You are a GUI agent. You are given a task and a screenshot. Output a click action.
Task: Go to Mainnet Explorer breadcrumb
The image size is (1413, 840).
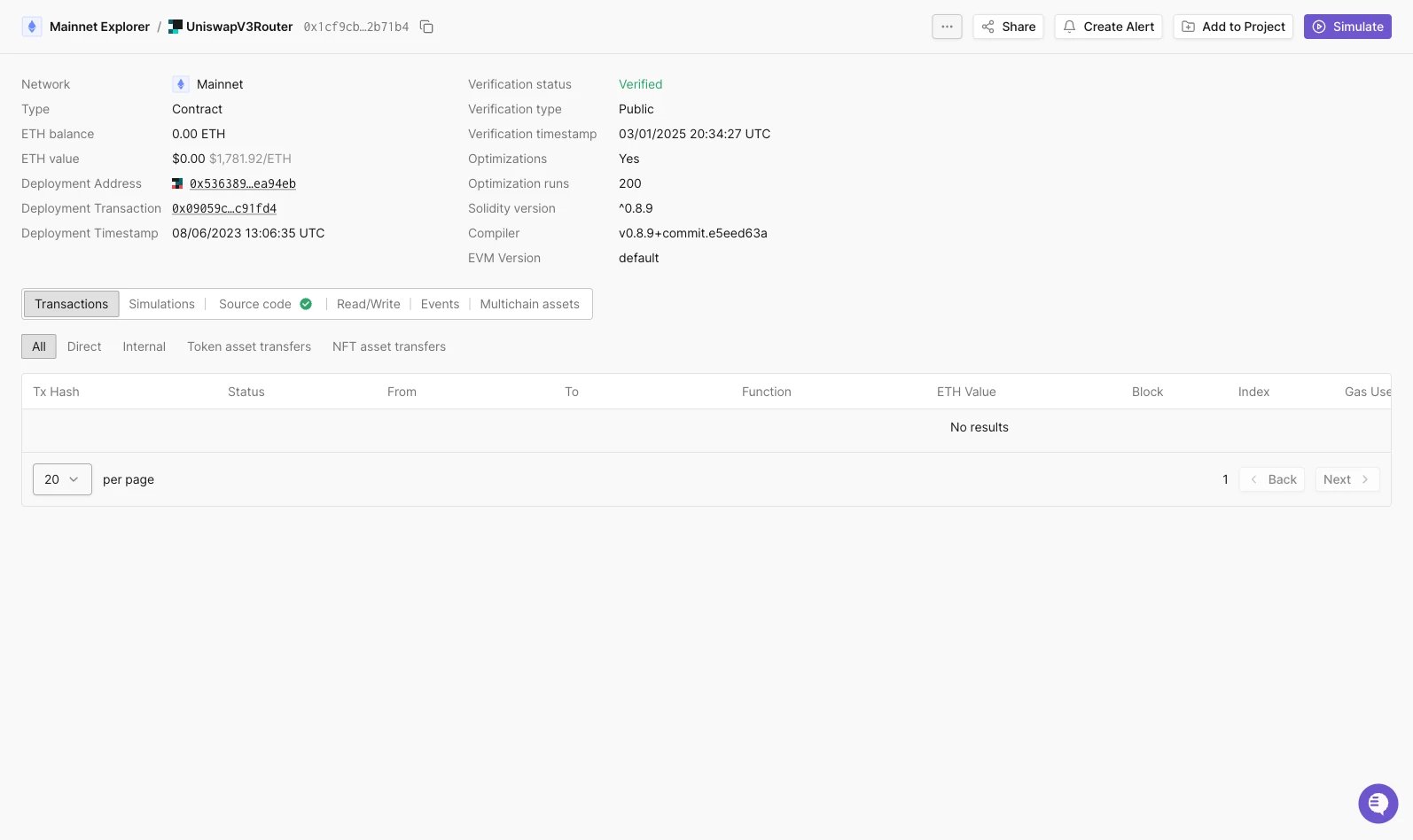click(99, 27)
